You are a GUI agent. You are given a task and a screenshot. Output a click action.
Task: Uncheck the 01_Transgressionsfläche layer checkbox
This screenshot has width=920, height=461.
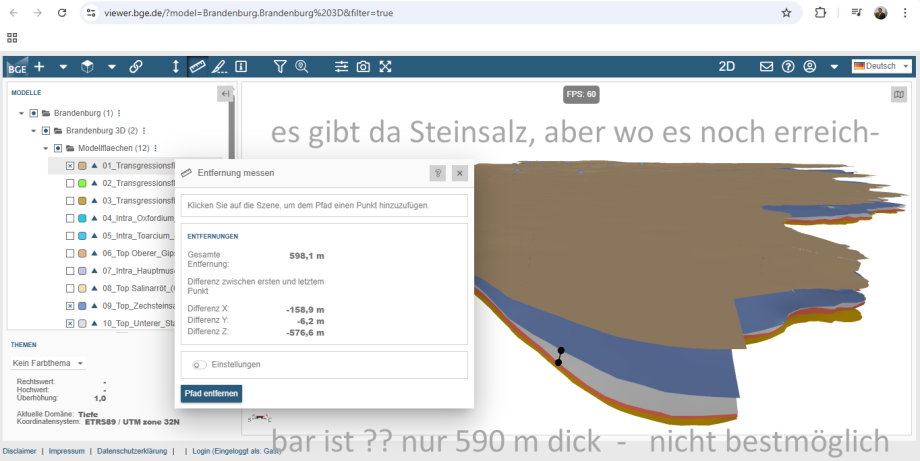coord(70,166)
